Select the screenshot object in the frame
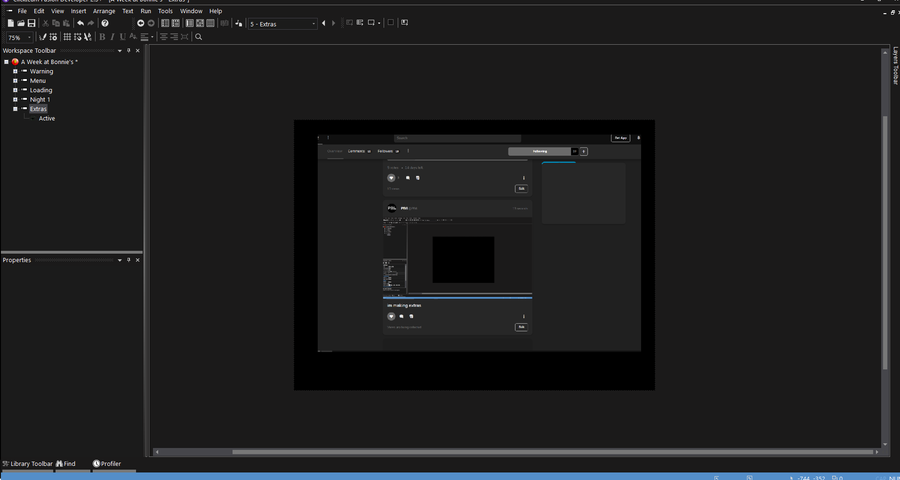This screenshot has width=900, height=480. click(479, 243)
